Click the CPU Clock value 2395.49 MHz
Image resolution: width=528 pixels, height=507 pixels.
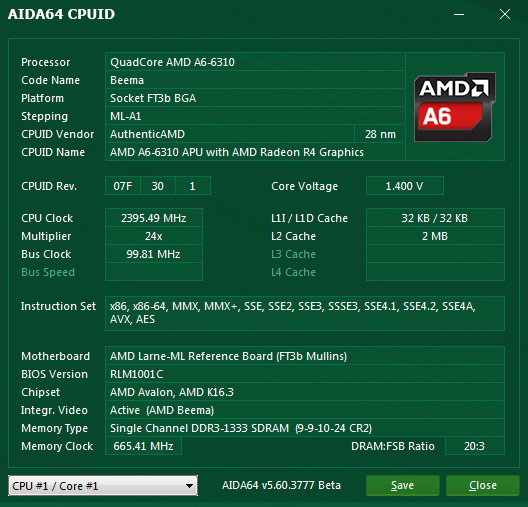(x=154, y=218)
